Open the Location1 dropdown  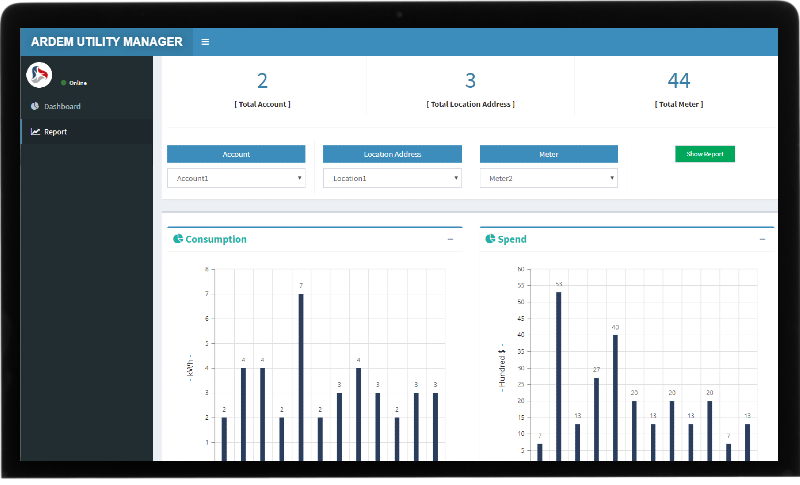pyautogui.click(x=392, y=178)
